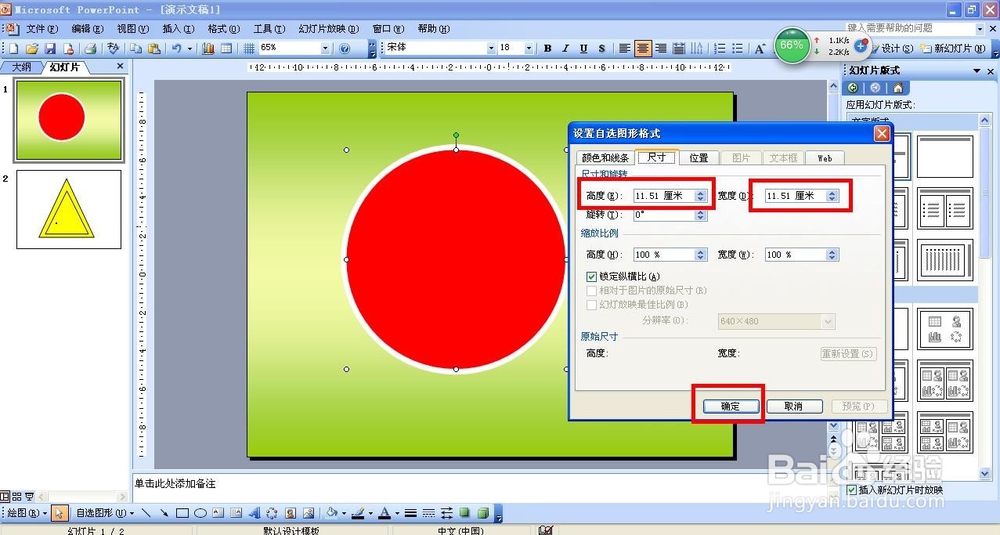Image resolution: width=1000 pixels, height=535 pixels.
Task: Click the fill color paint bucket
Action: pyautogui.click(x=332, y=513)
